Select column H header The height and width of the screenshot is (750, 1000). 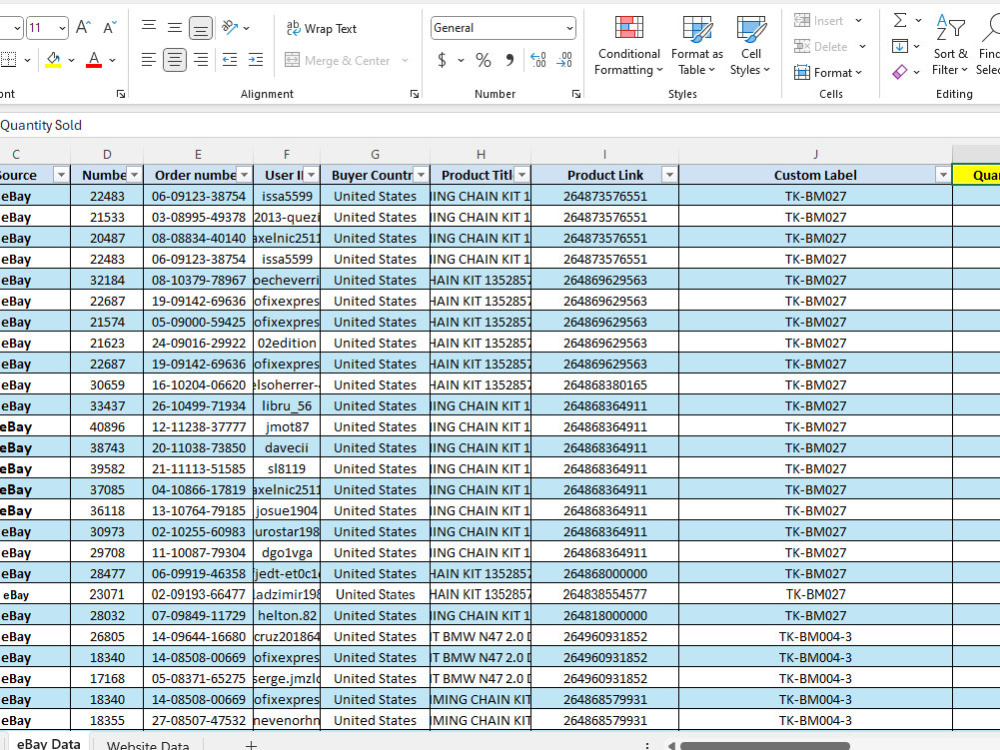pyautogui.click(x=480, y=154)
